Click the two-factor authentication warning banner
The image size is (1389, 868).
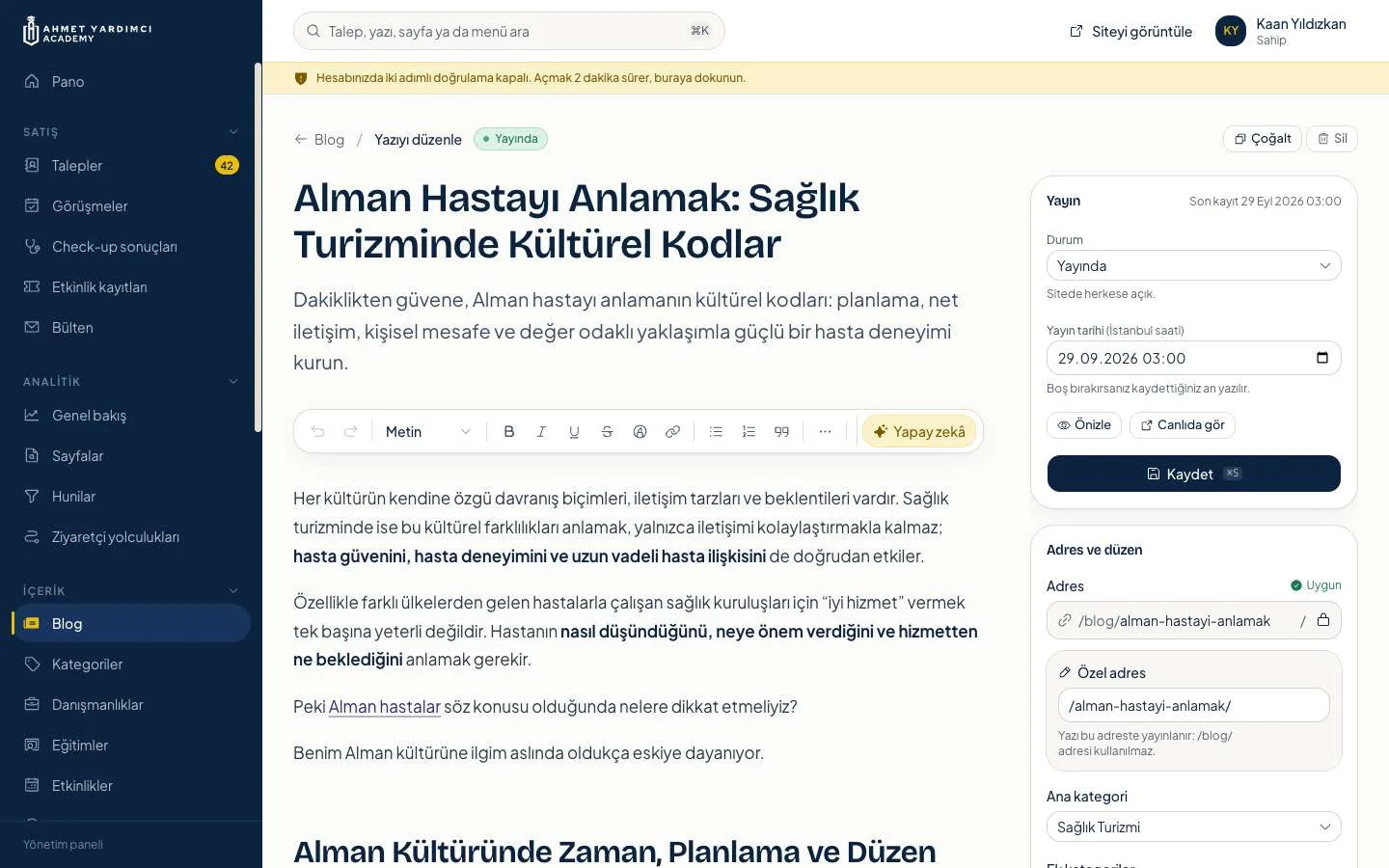tap(826, 78)
